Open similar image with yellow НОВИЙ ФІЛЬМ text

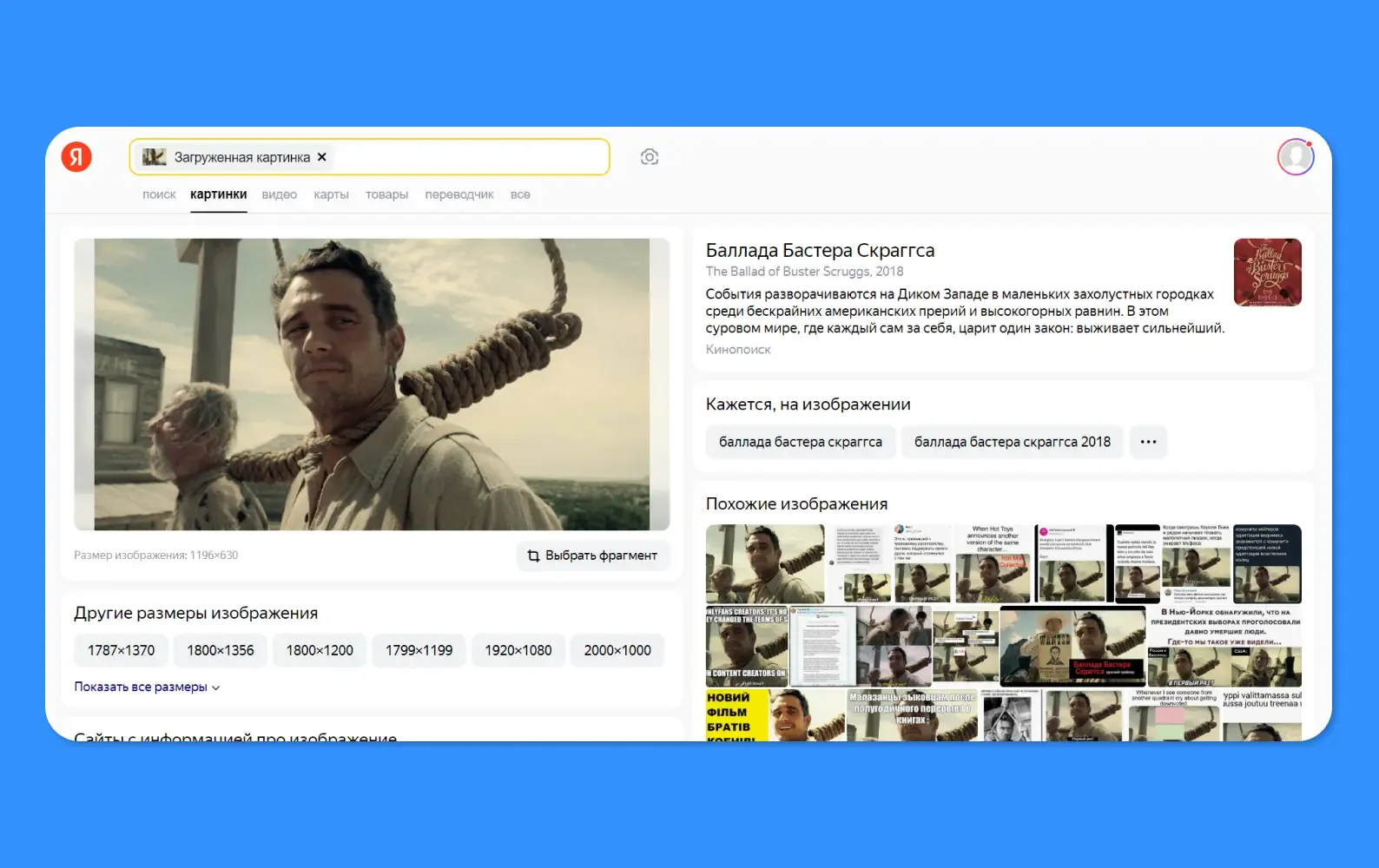(775, 715)
